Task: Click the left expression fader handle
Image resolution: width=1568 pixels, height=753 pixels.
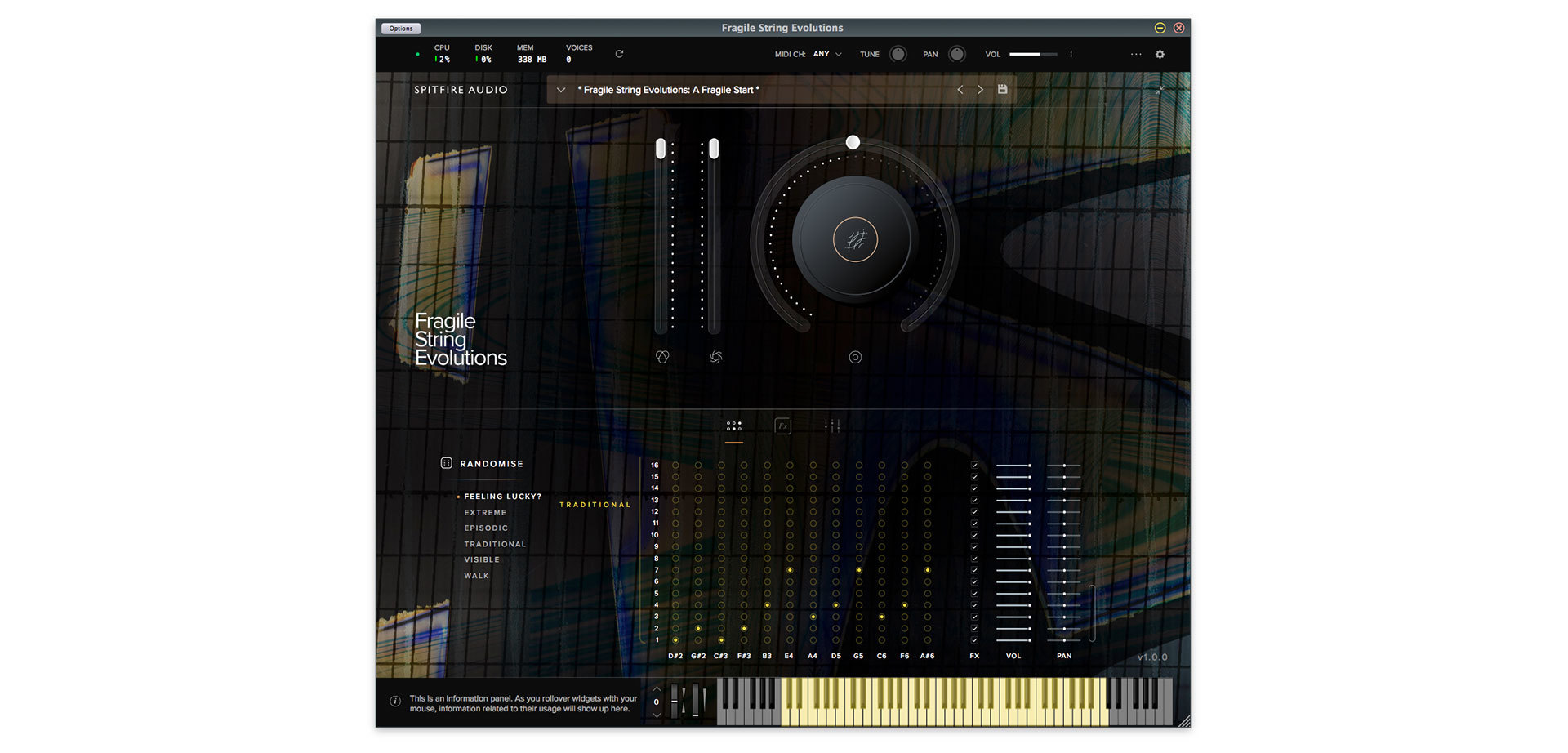Action: tap(661, 149)
